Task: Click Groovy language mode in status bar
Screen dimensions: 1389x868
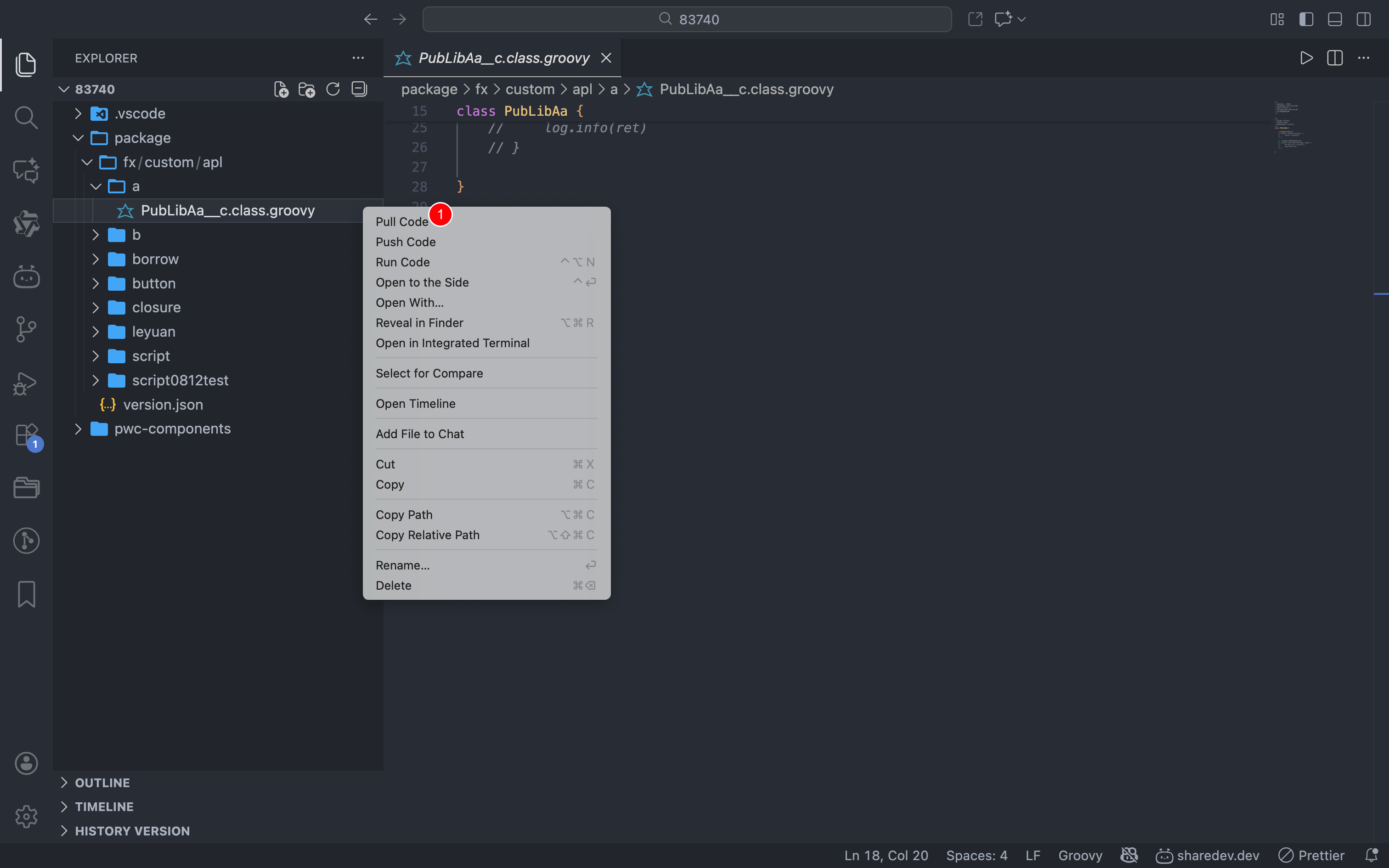Action: pos(1079,855)
